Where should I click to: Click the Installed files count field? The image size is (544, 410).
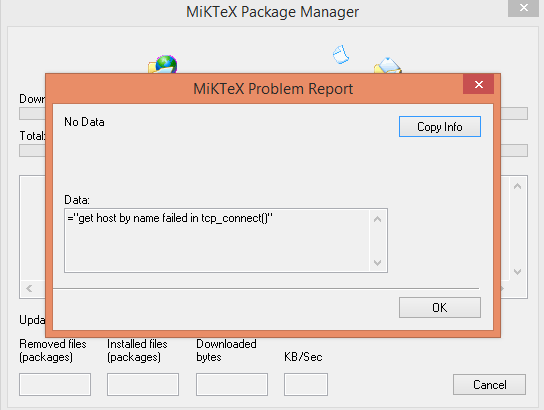pyautogui.click(x=143, y=384)
